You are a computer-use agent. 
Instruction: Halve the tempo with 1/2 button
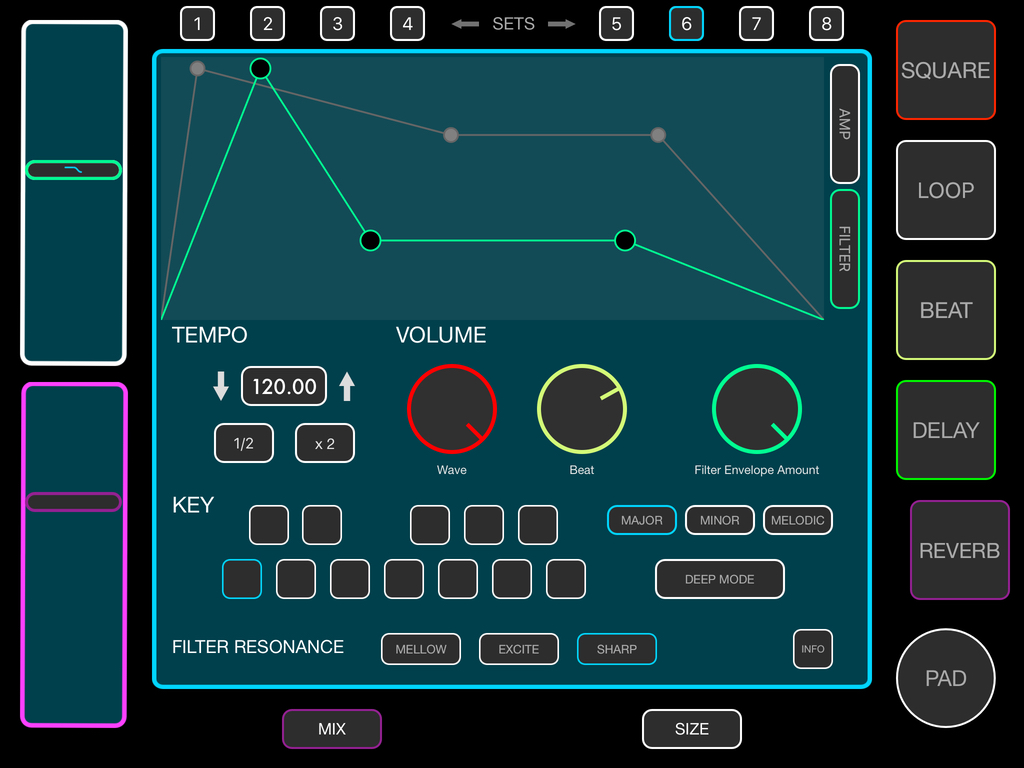tap(244, 443)
